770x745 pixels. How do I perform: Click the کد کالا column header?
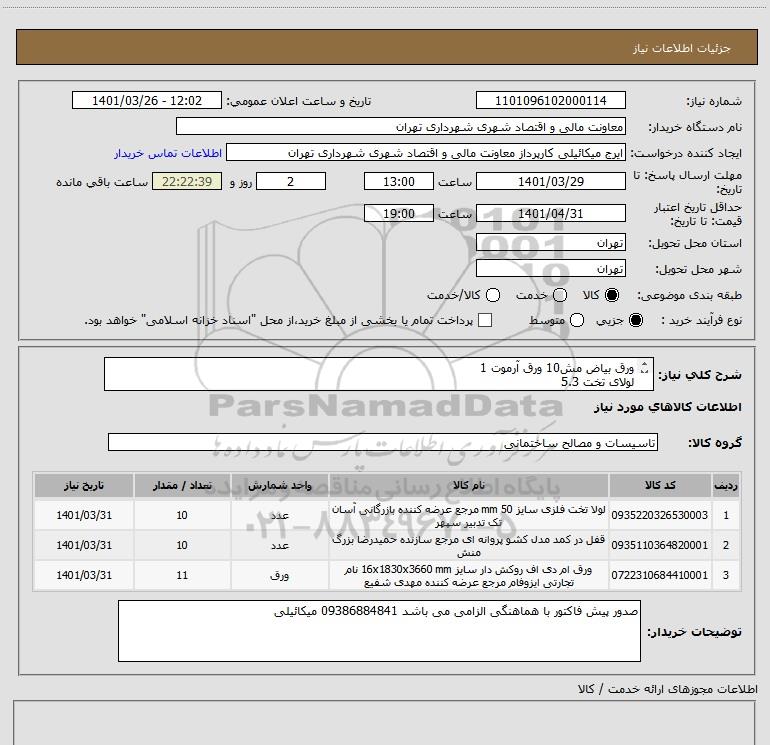click(660, 486)
